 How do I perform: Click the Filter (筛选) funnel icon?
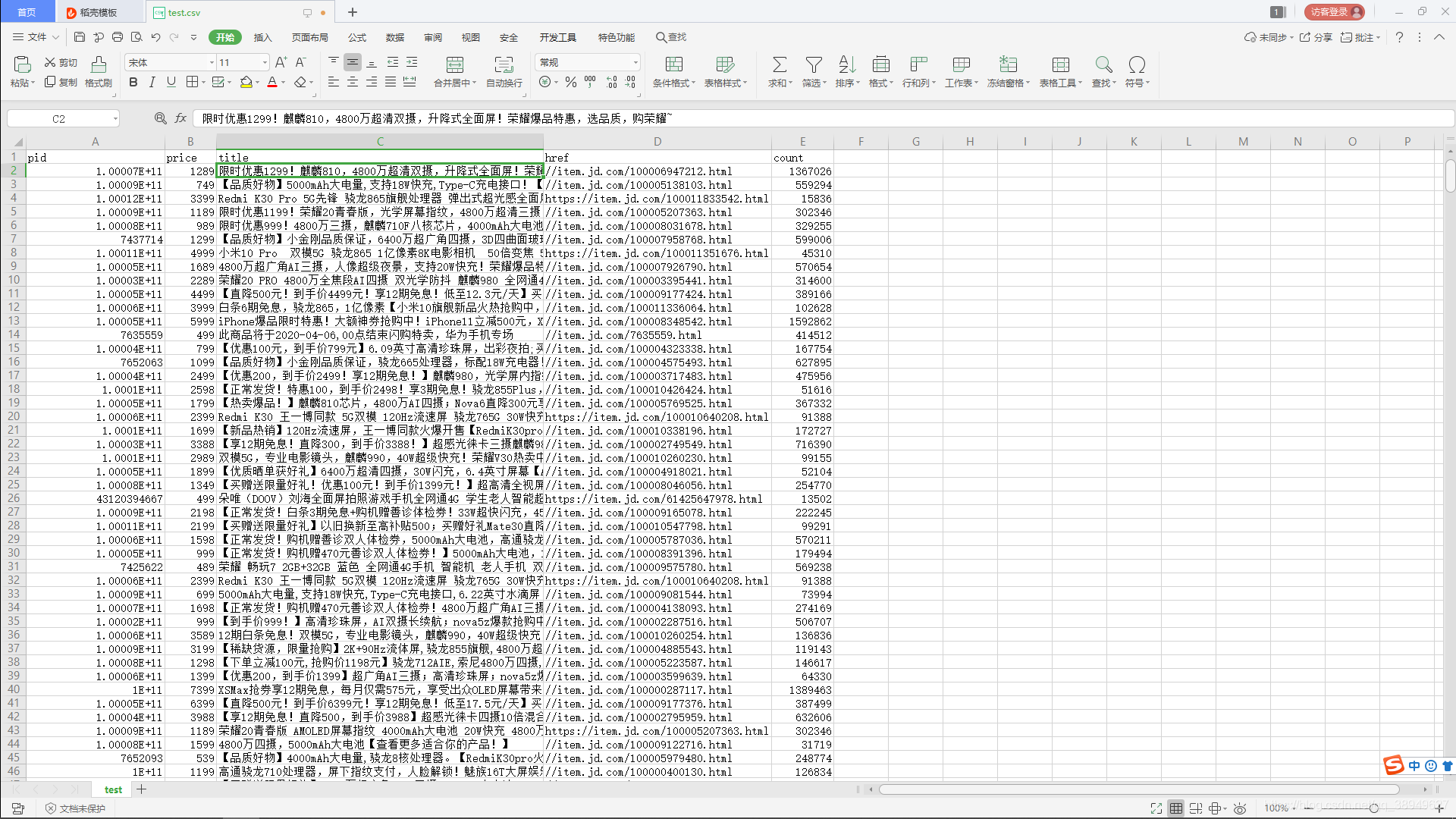coord(814,64)
